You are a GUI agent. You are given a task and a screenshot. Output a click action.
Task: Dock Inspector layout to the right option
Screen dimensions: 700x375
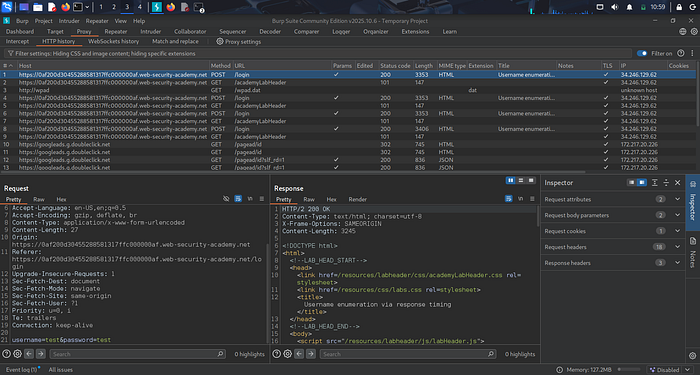(642, 183)
